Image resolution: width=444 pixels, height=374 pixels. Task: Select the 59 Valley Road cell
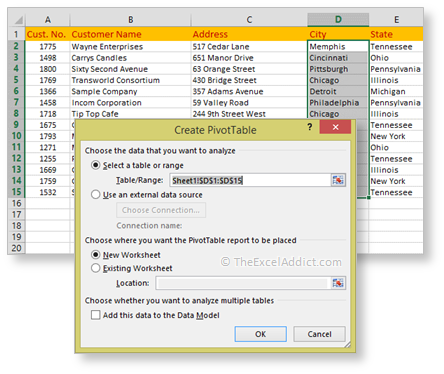point(249,103)
